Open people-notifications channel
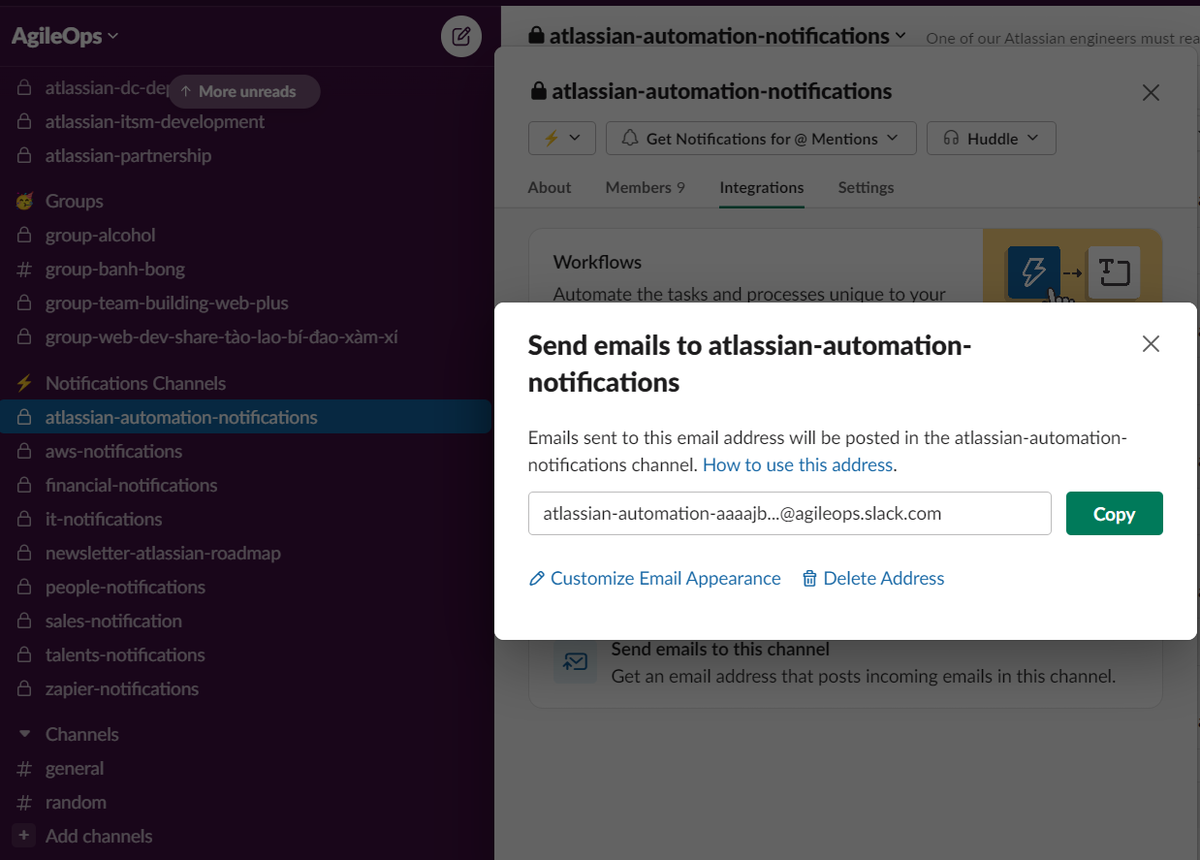 (x=245, y=587)
